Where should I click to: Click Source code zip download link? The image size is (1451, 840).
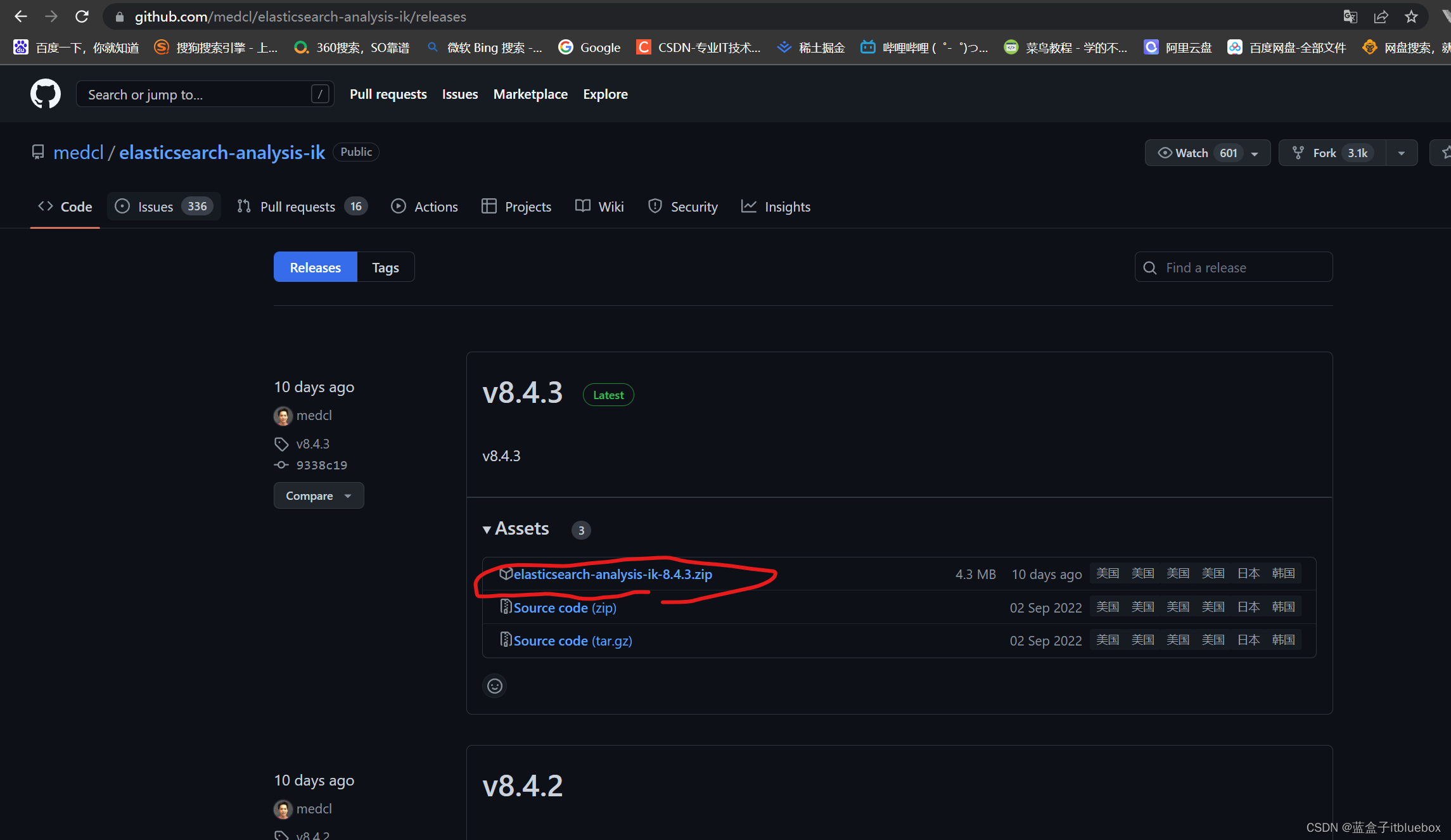563,607
